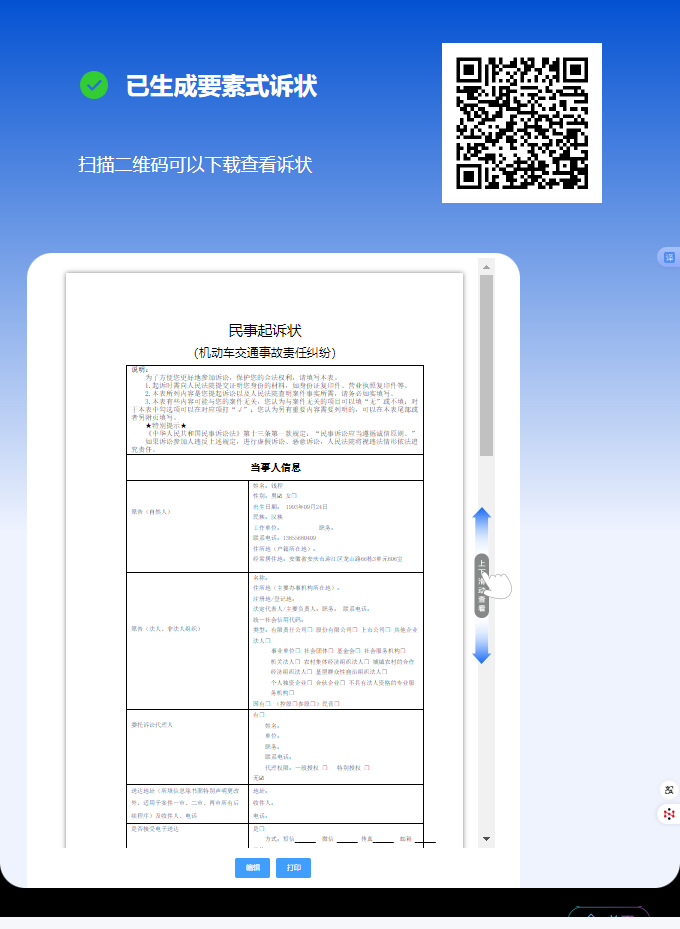Select the heading 已生成要素式诉状
The width and height of the screenshot is (680, 929).
tap(222, 86)
